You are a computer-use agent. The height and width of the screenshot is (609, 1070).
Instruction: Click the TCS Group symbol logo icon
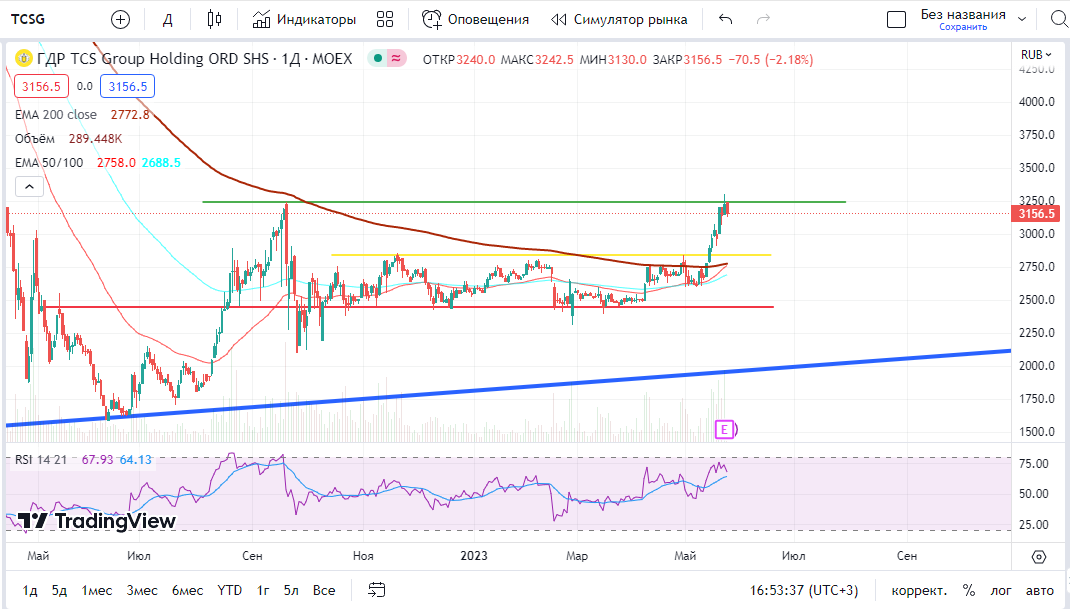click(x=24, y=59)
